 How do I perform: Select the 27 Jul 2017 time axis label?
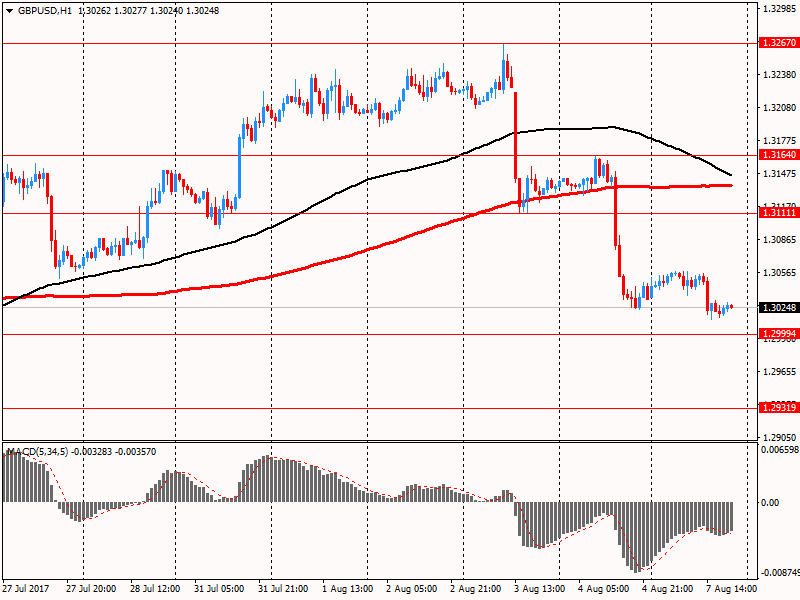point(26,588)
